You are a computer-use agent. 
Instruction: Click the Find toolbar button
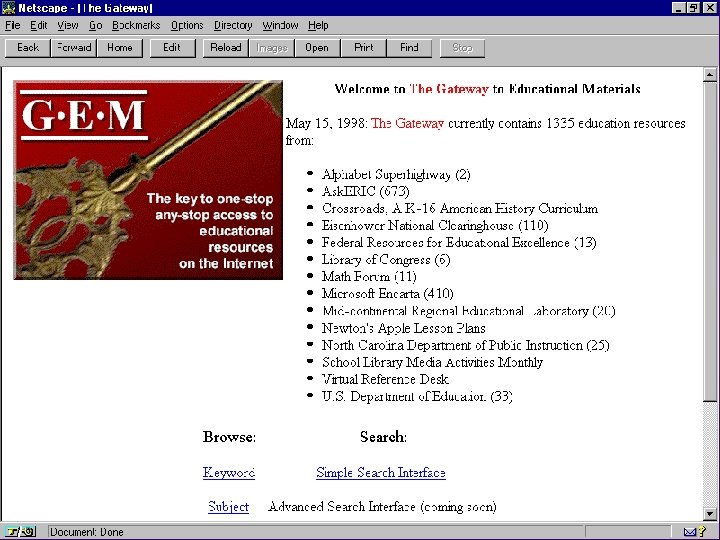[409, 48]
